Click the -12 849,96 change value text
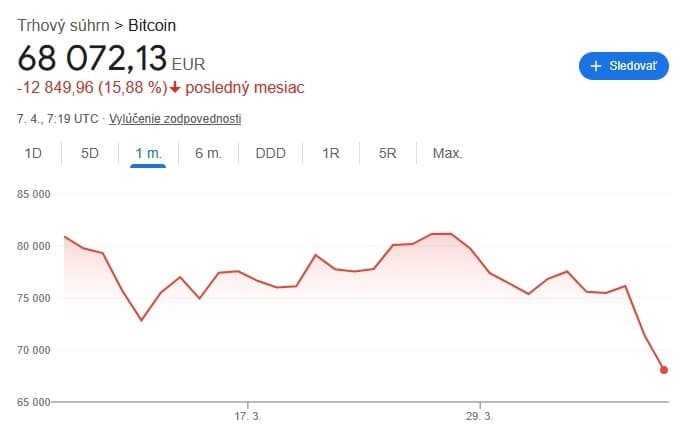The height and width of the screenshot is (430, 694). pos(56,88)
